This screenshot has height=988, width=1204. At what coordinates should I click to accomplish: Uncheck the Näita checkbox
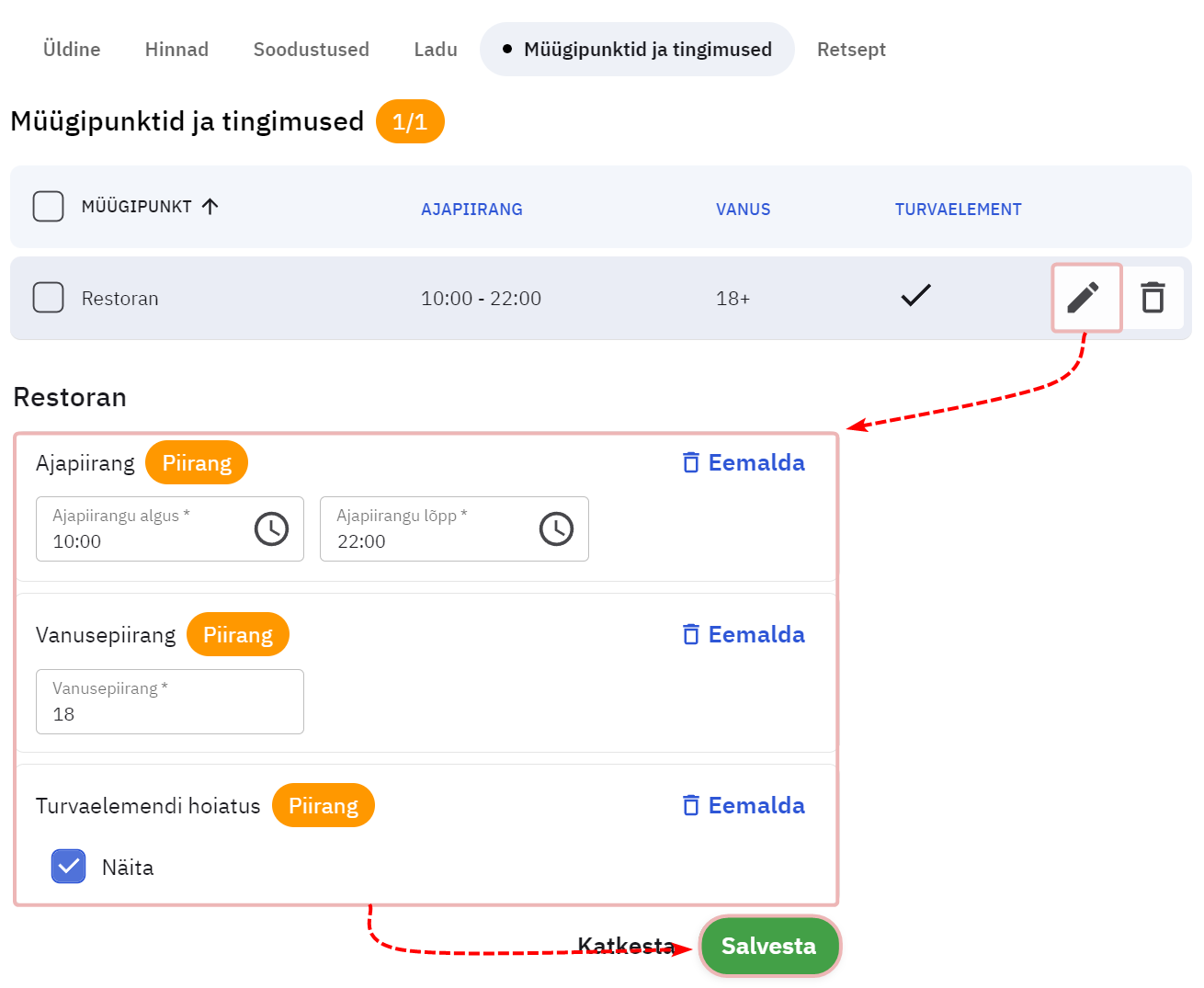[x=69, y=866]
